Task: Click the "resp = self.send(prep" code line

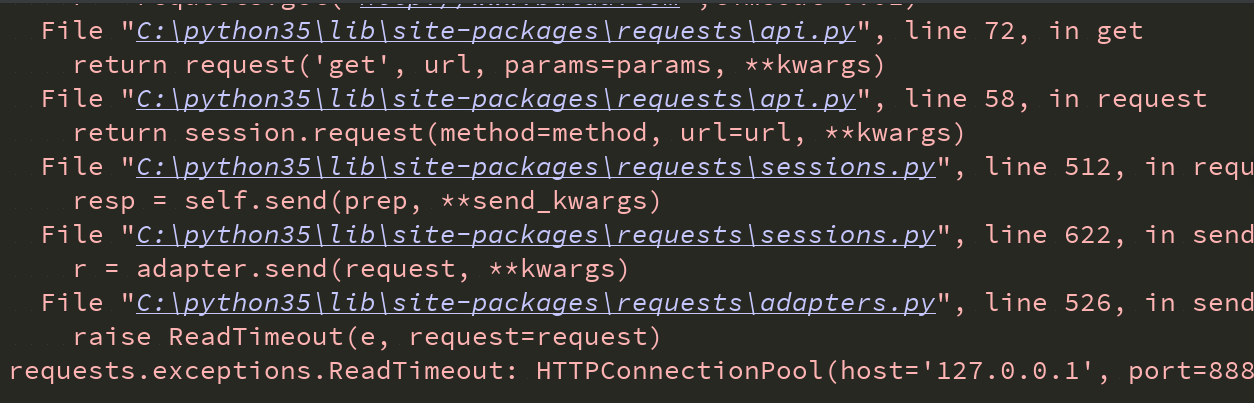Action: click(366, 201)
